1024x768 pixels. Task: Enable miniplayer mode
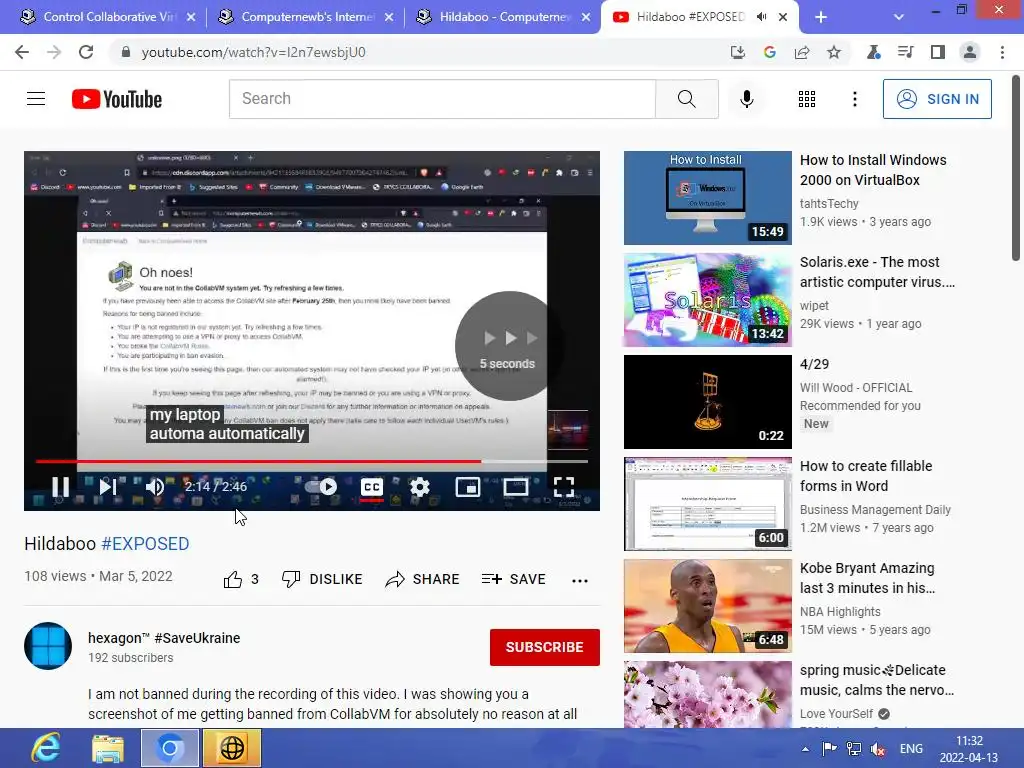coord(468,487)
